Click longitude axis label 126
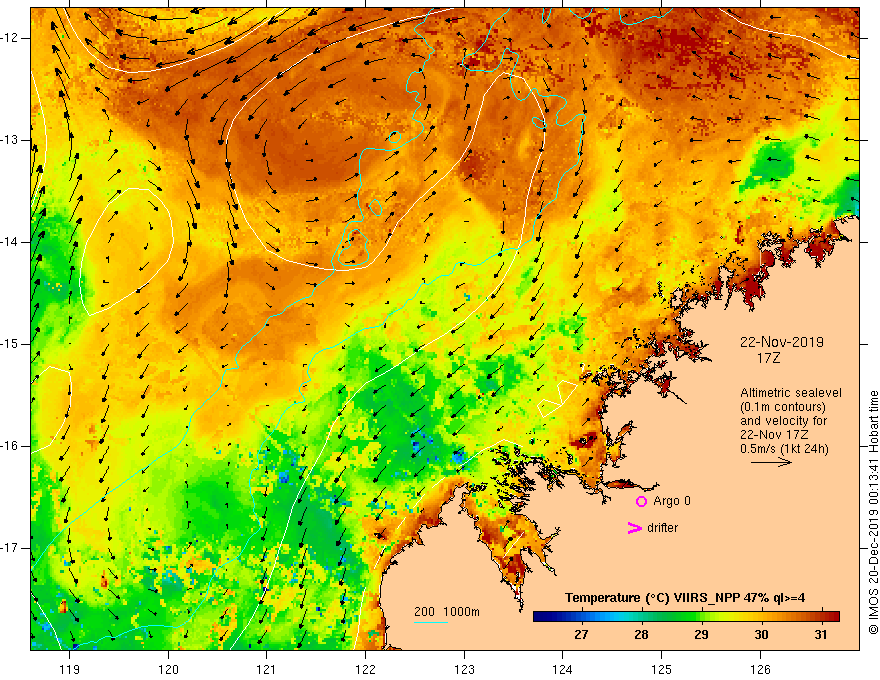The height and width of the screenshot is (680, 880). (760, 669)
